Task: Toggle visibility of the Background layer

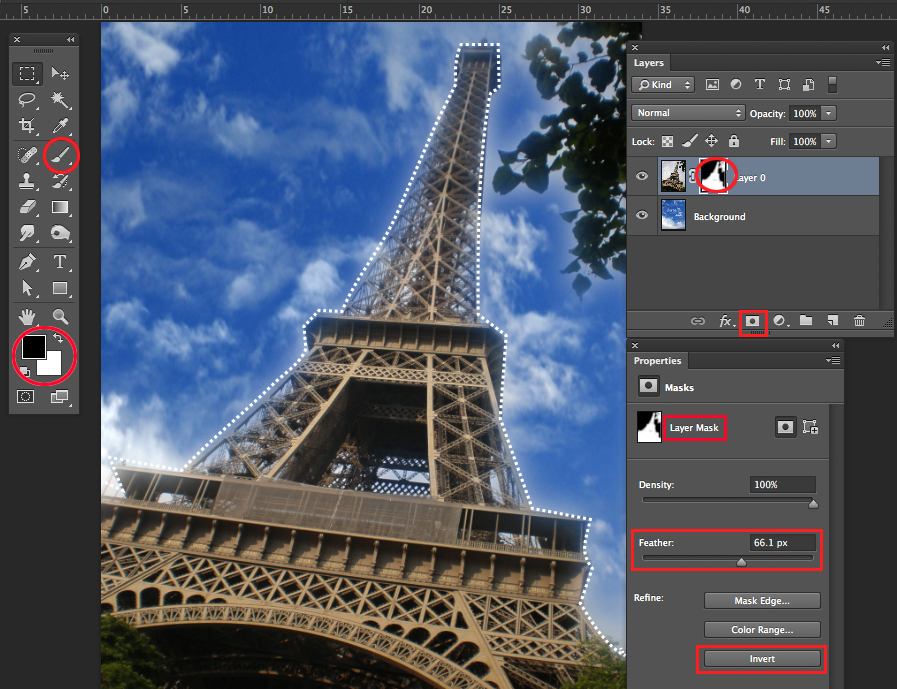Action: (642, 216)
